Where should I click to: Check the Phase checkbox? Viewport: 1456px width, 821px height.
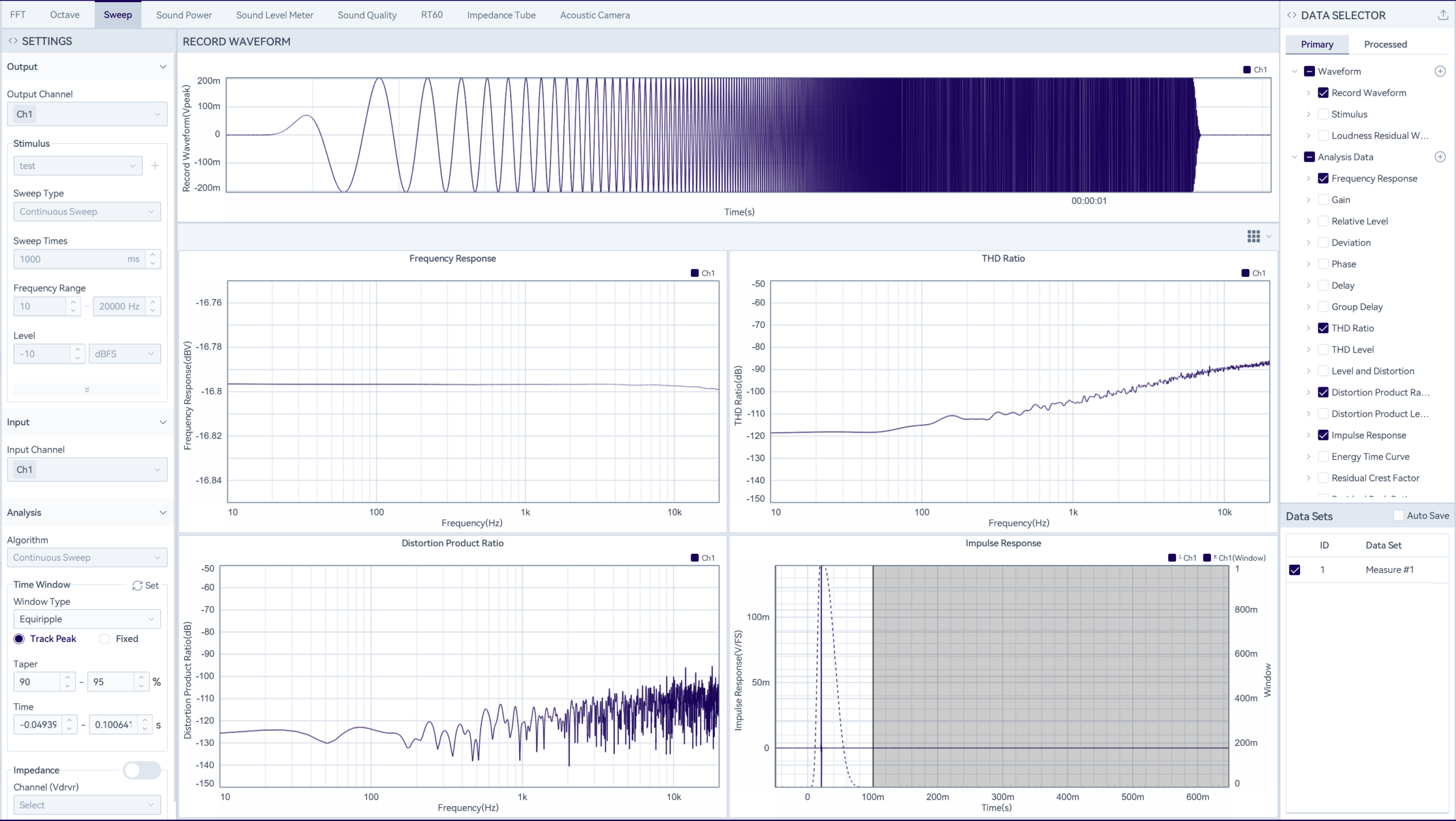1323,264
